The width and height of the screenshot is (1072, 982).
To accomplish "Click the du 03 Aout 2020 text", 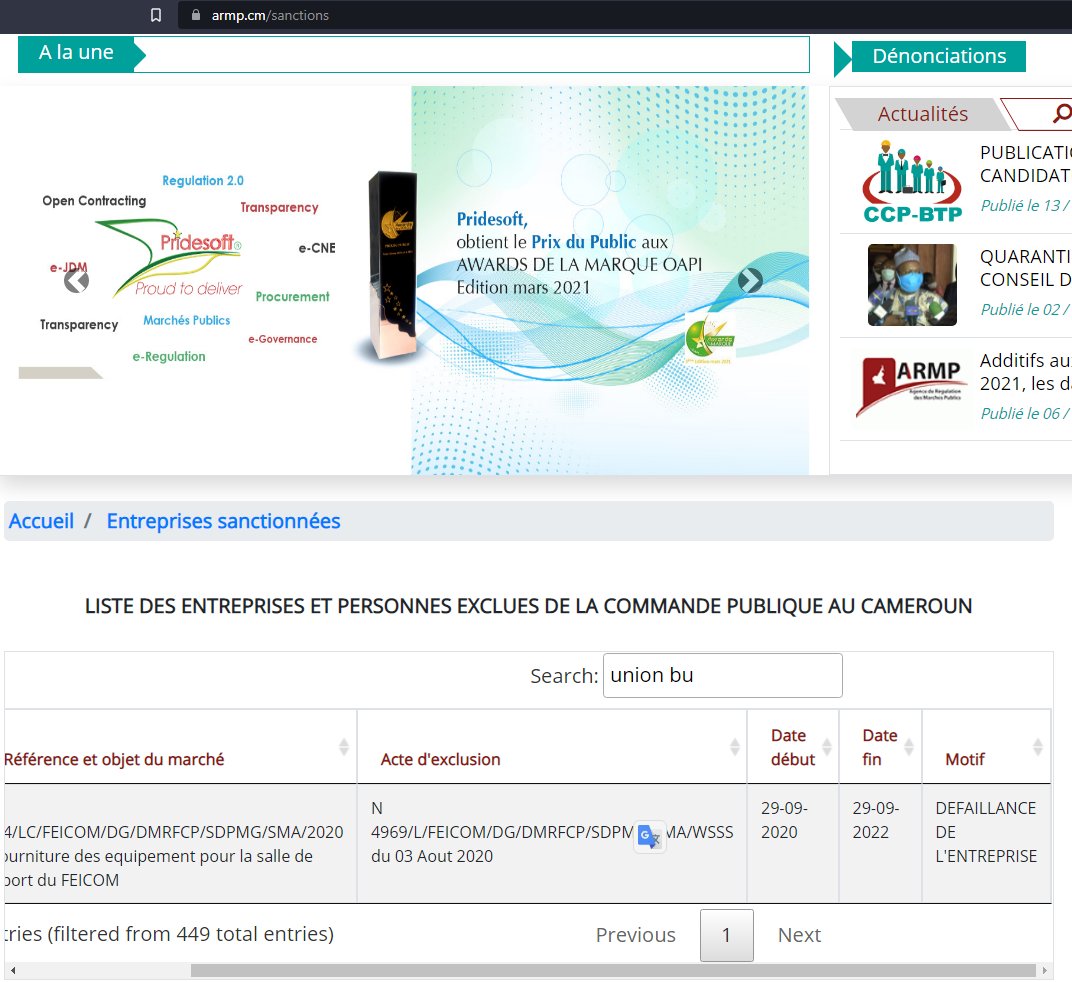I will point(431,856).
